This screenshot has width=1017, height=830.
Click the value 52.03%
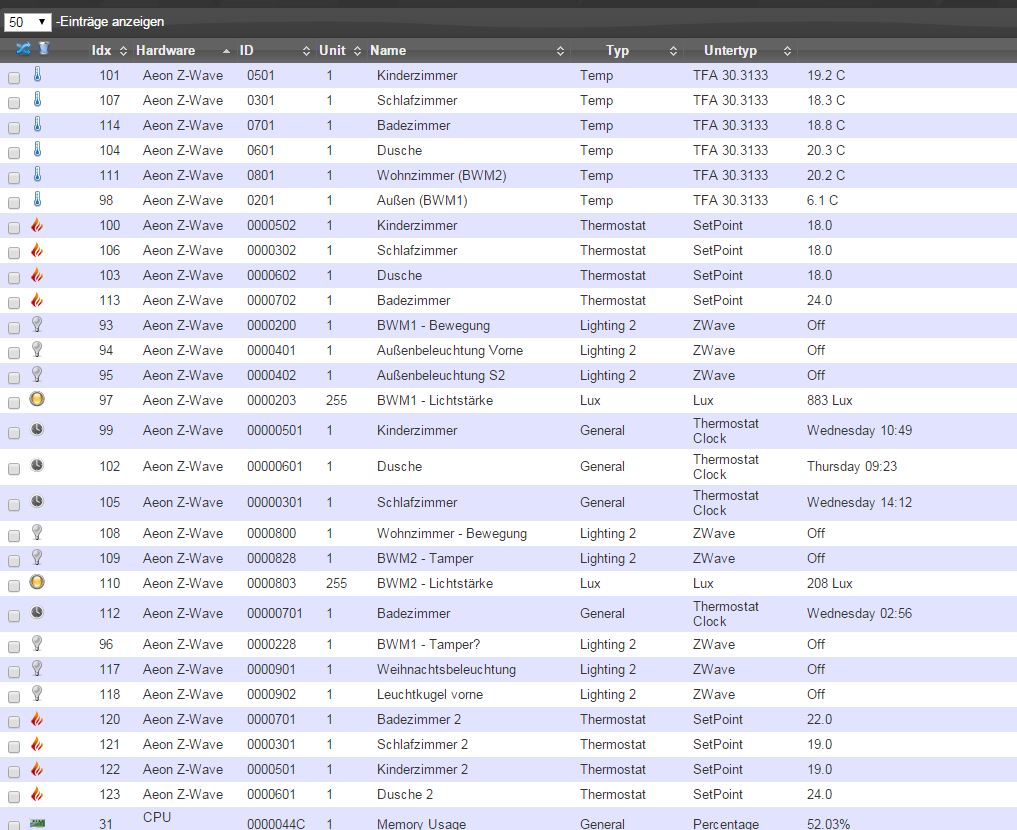click(x=828, y=824)
